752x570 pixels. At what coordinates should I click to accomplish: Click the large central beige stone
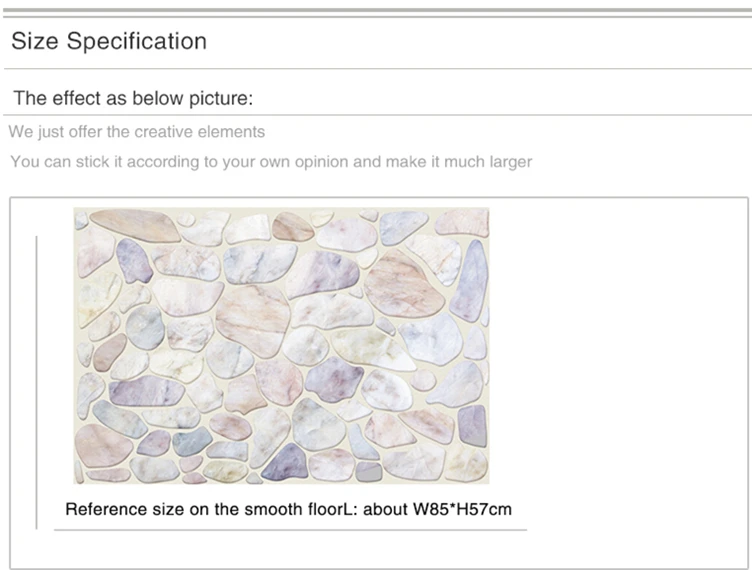click(253, 320)
